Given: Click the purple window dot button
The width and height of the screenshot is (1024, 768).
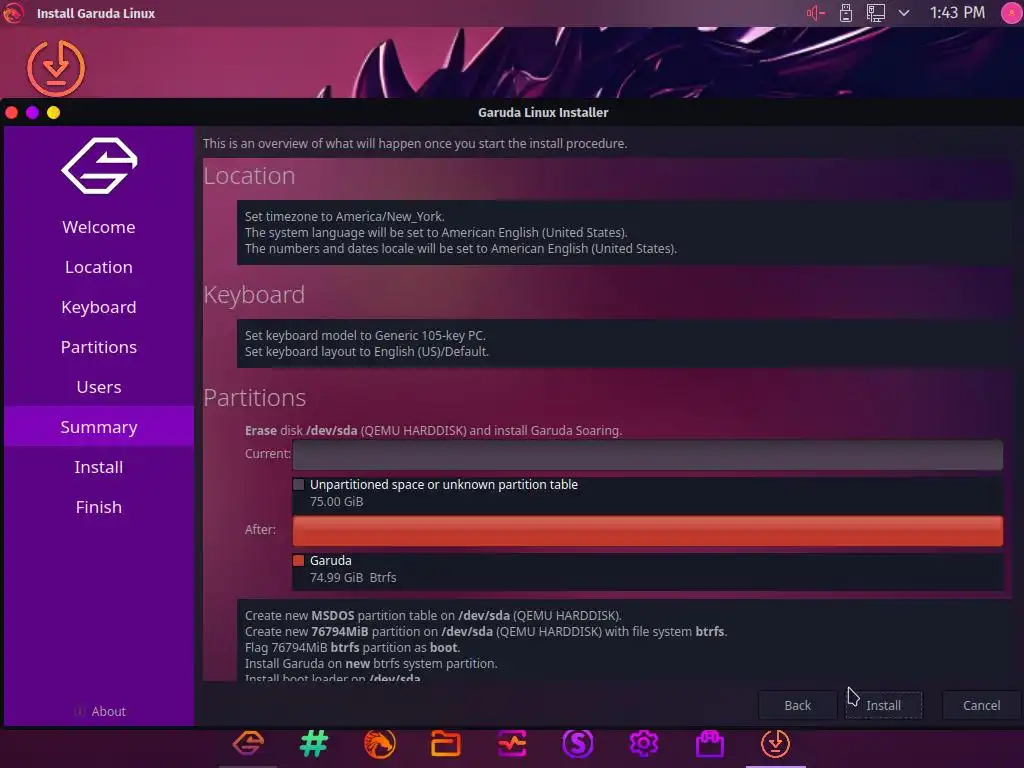Looking at the screenshot, I should pyautogui.click(x=32, y=112).
